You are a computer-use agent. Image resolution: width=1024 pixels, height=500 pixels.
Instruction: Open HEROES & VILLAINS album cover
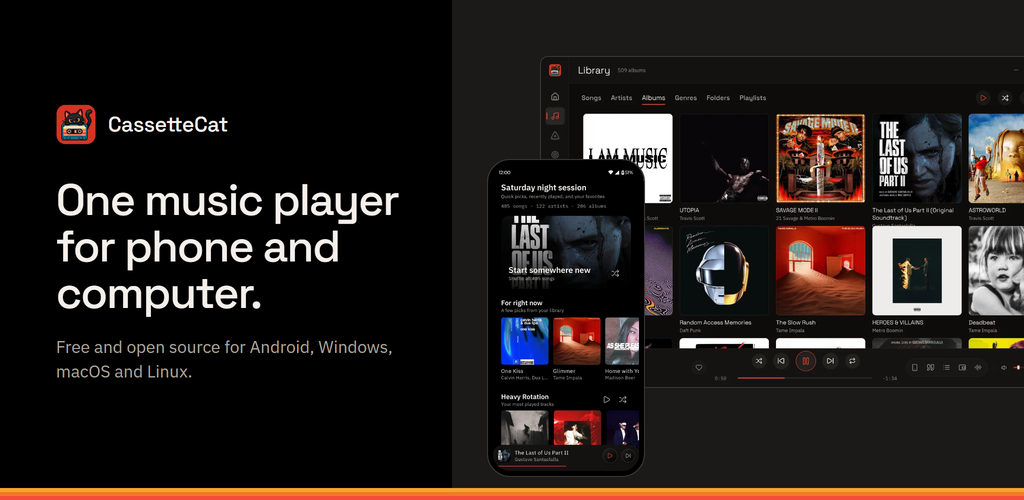click(917, 271)
